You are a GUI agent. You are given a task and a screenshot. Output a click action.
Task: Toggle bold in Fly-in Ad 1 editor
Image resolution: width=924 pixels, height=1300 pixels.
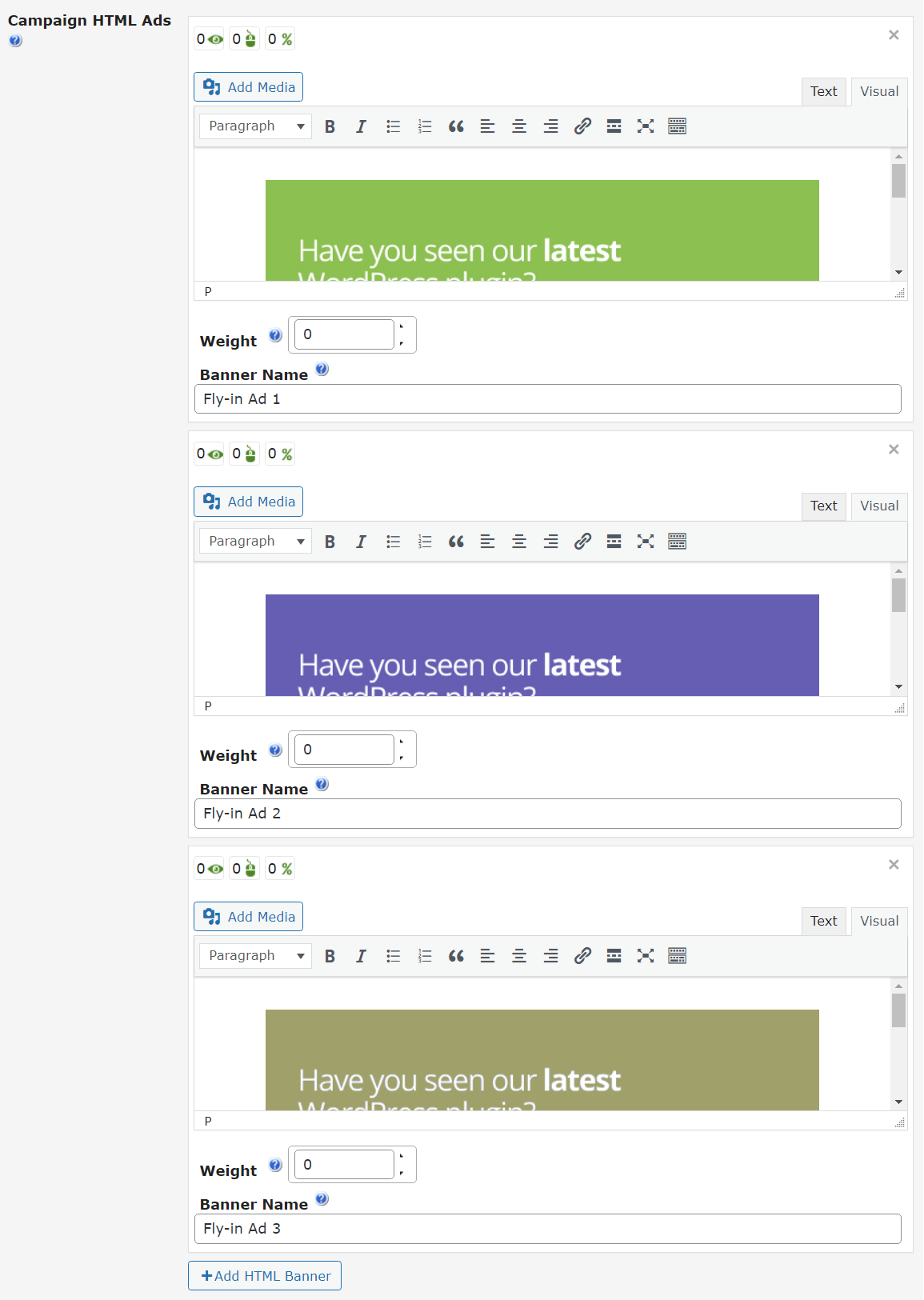(x=330, y=126)
